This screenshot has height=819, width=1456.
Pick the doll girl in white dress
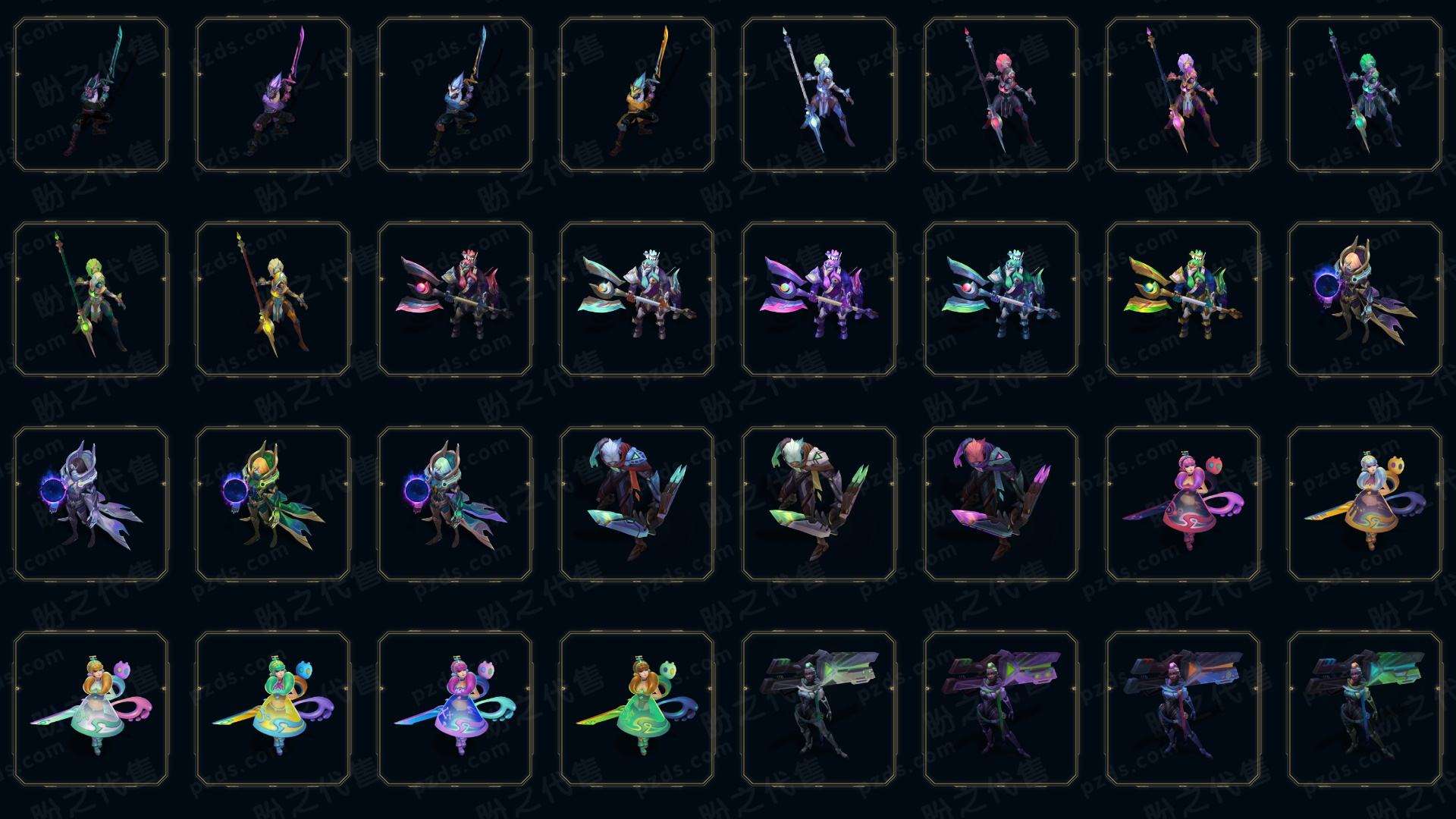(91, 709)
